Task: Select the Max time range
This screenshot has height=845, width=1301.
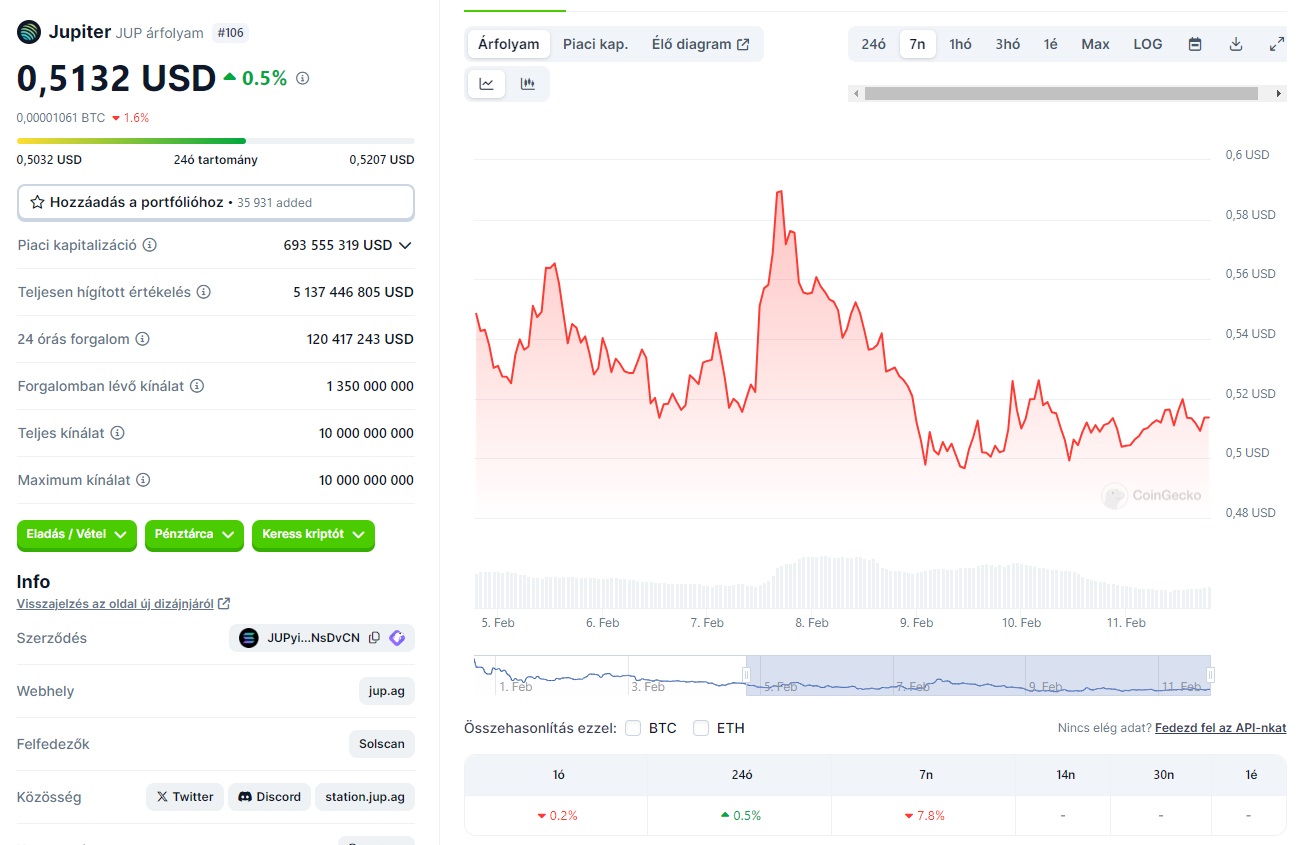Action: [1096, 44]
